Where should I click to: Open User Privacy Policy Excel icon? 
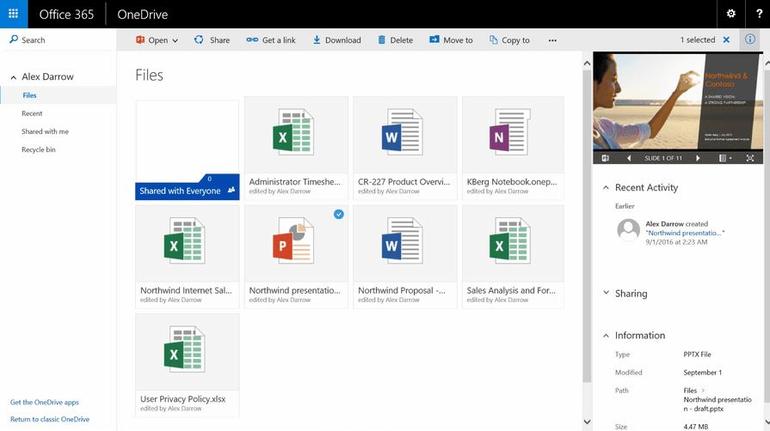point(185,350)
